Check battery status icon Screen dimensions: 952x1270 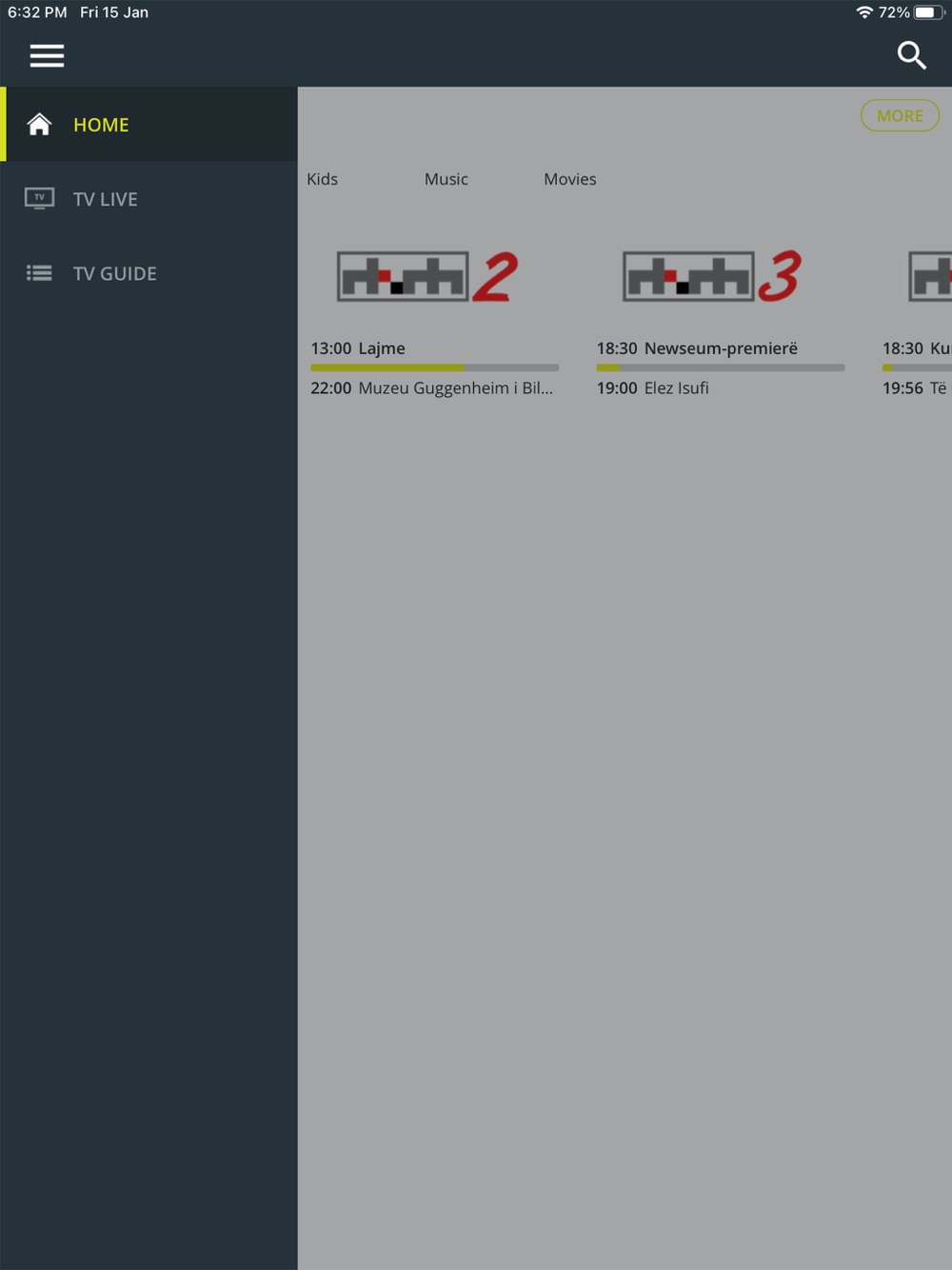(x=930, y=12)
